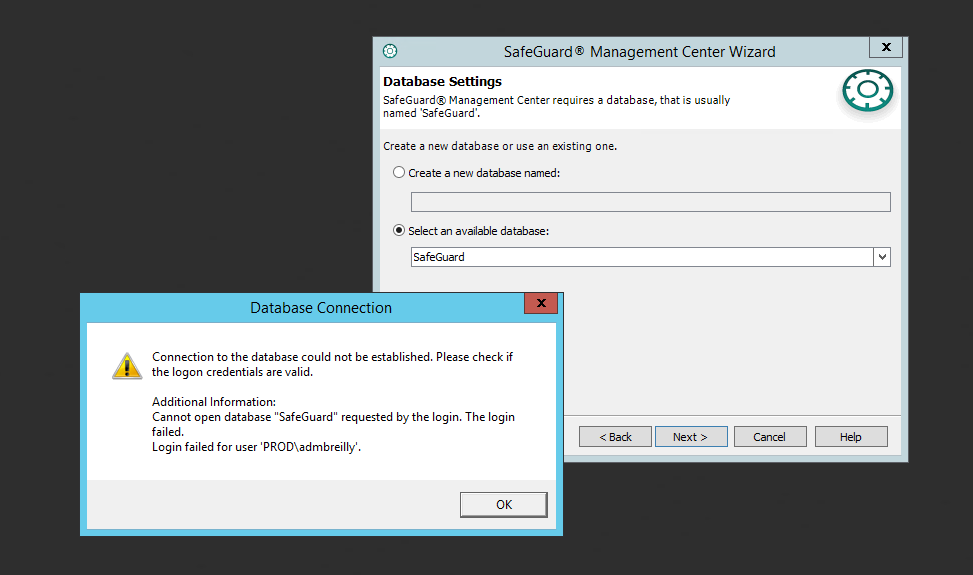Screen dimensions: 973x575
Task: Click 'Create a new database or use an existing one.' text
Action: [x=500, y=146]
